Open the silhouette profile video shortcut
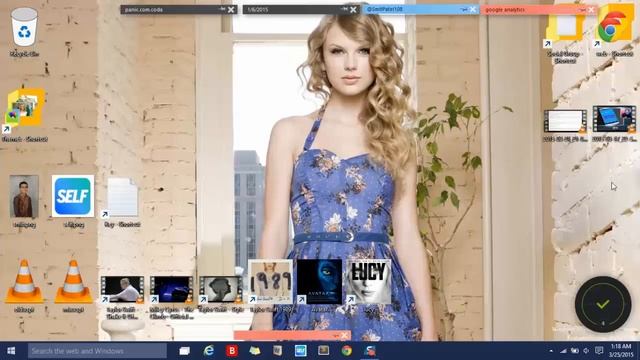 coord(220,289)
